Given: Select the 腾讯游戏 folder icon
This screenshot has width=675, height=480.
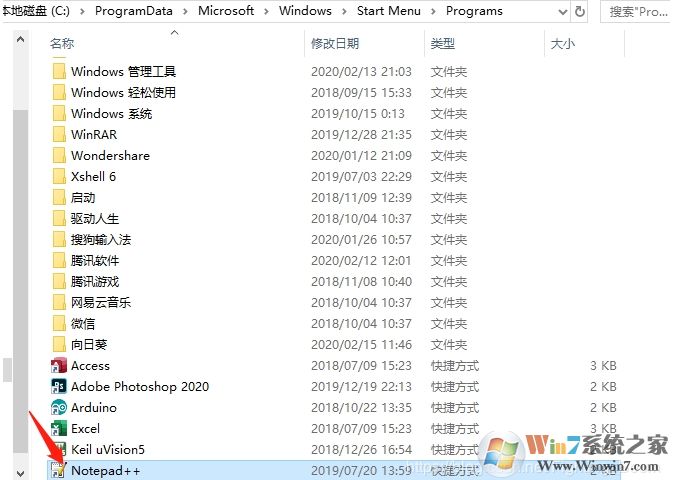Looking at the screenshot, I should [59, 282].
